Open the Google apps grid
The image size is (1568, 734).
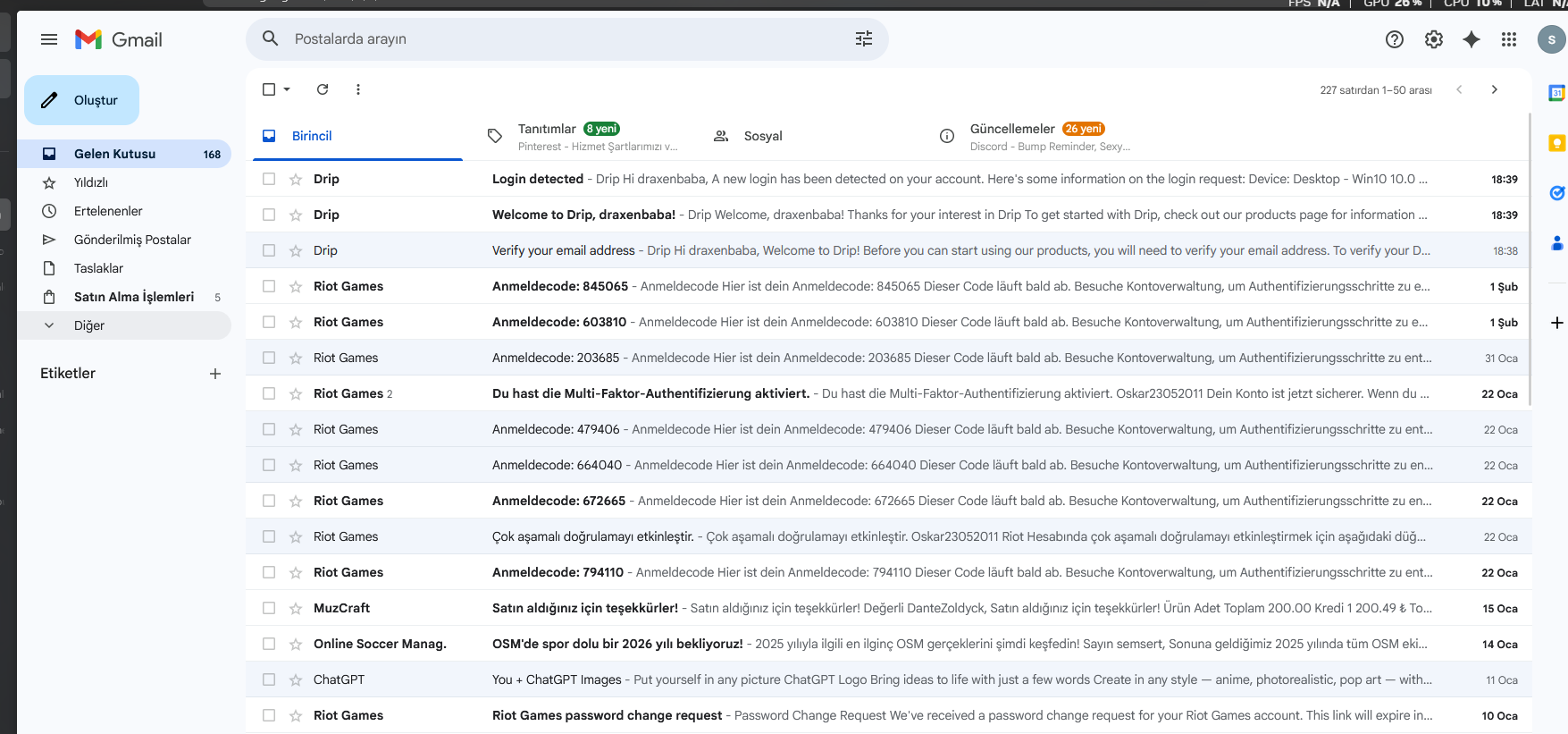(x=1509, y=39)
